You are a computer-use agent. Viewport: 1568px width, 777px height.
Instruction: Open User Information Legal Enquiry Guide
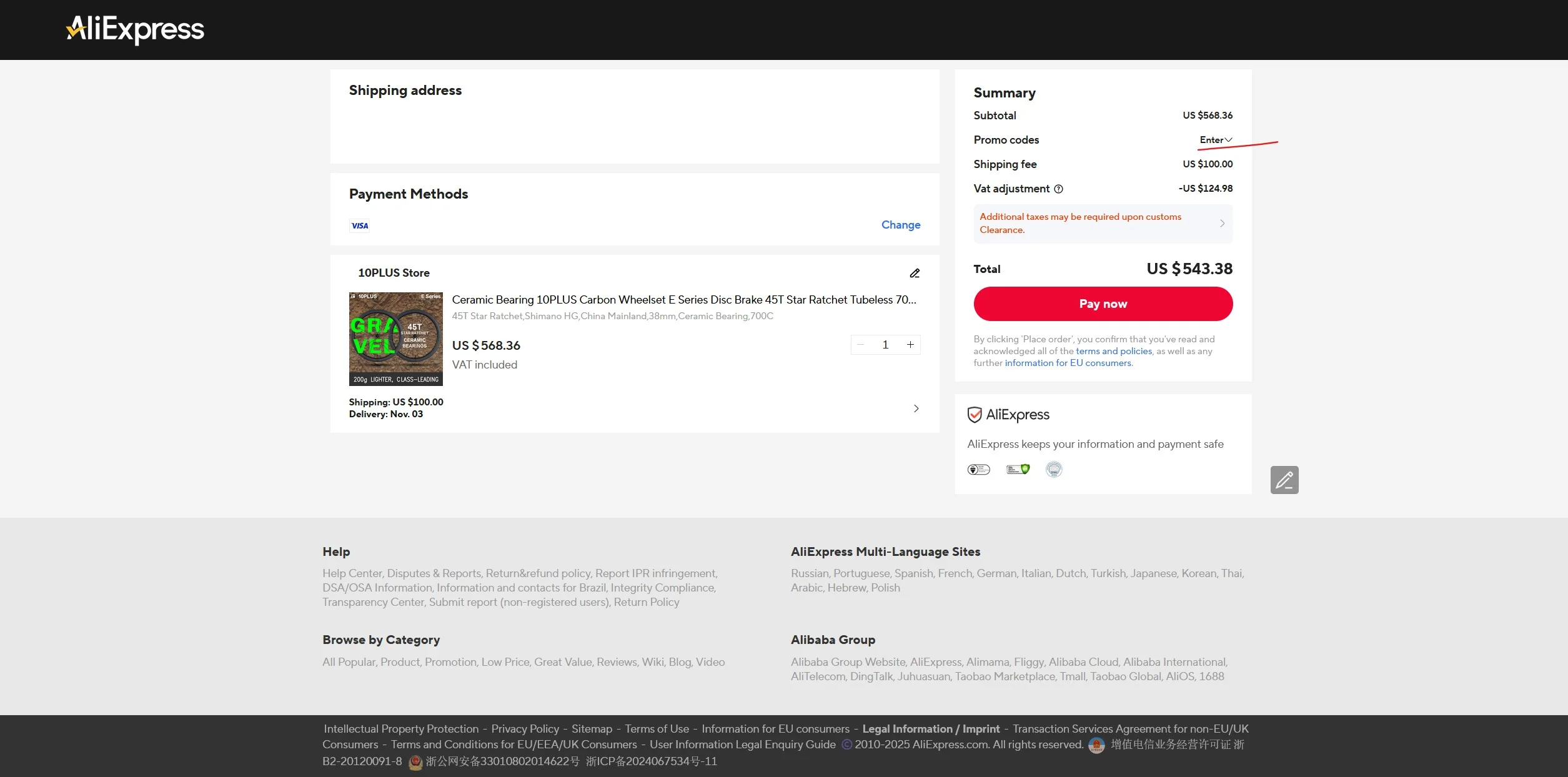pos(742,745)
